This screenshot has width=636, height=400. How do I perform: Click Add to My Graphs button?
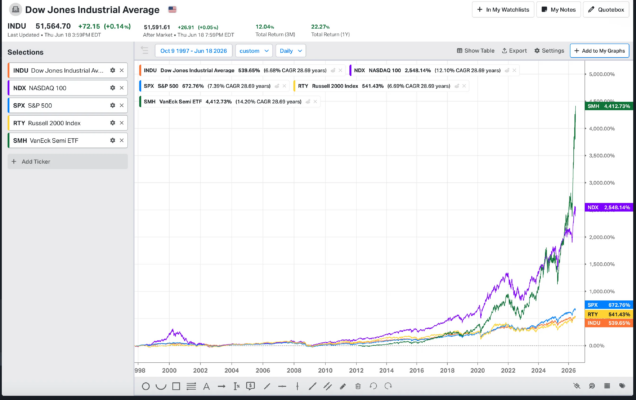pos(599,51)
